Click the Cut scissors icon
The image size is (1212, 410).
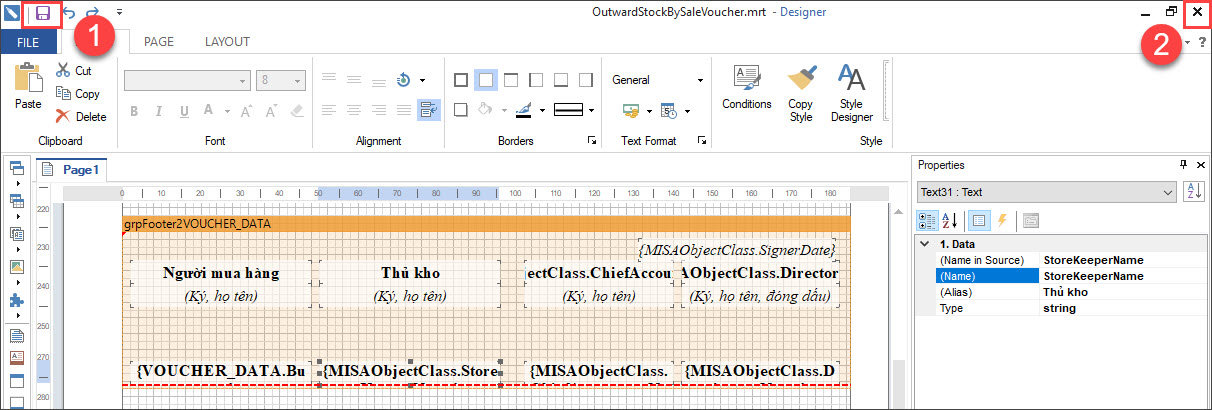click(64, 71)
